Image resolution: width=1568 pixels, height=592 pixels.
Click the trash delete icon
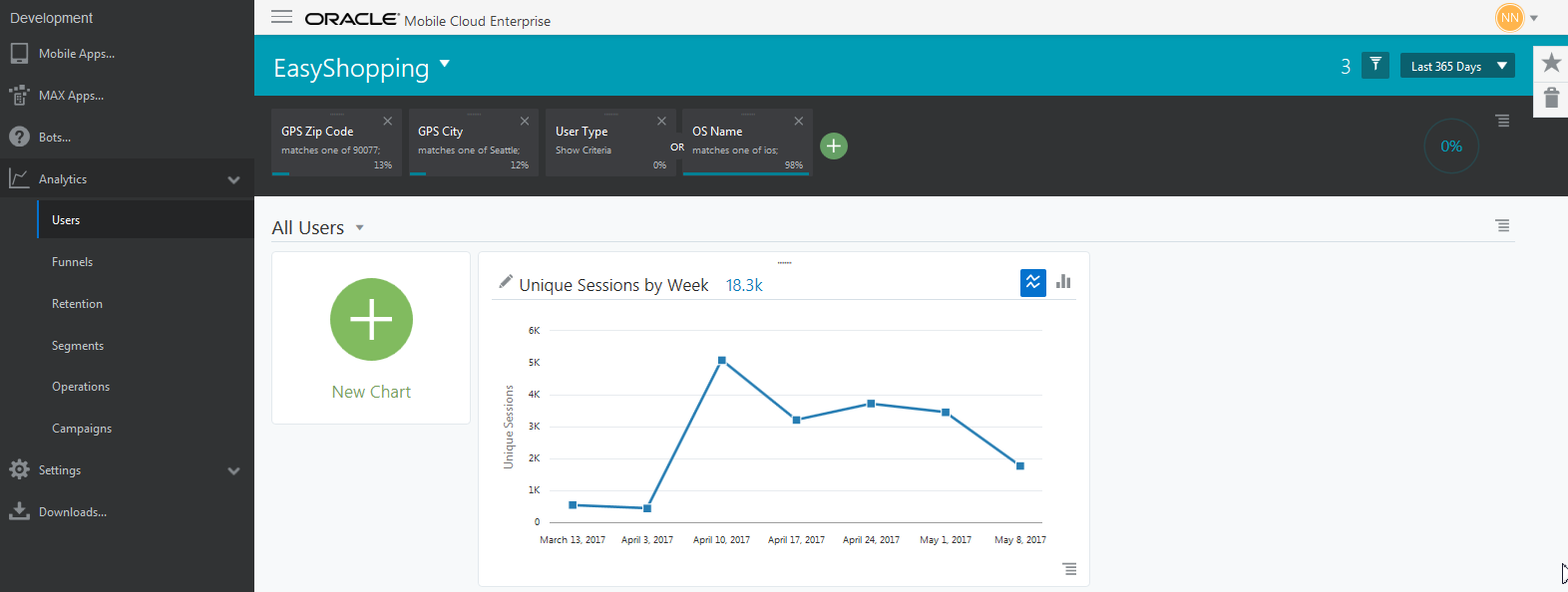1551,98
